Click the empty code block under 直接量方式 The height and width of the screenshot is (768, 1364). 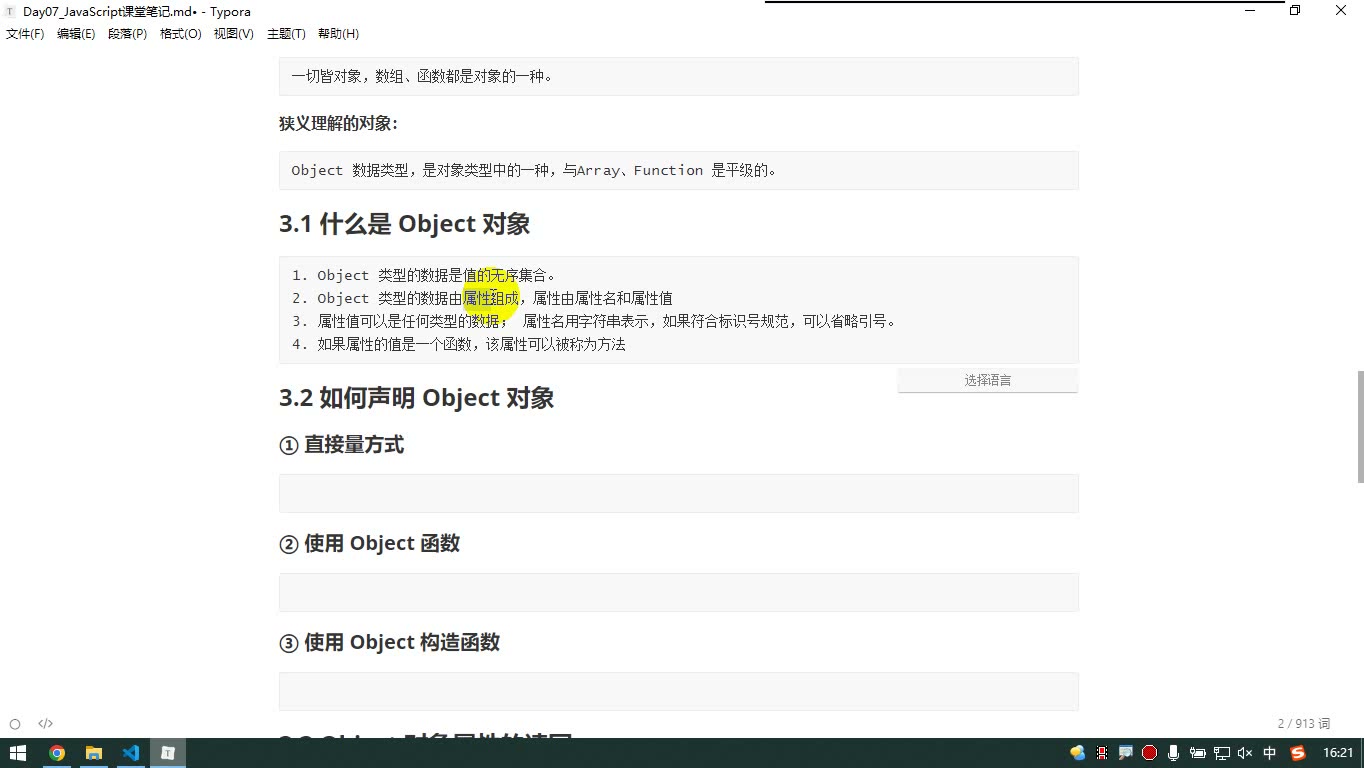click(678, 494)
